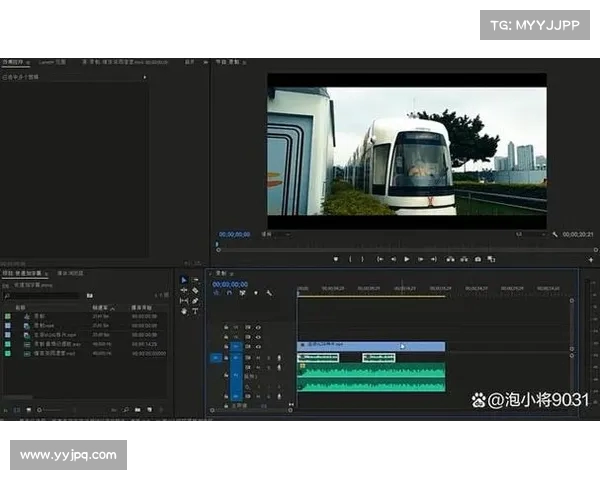This screenshot has width=600, height=480.
Task: Open playback resolution dropdown in program monitor
Action: point(530,234)
